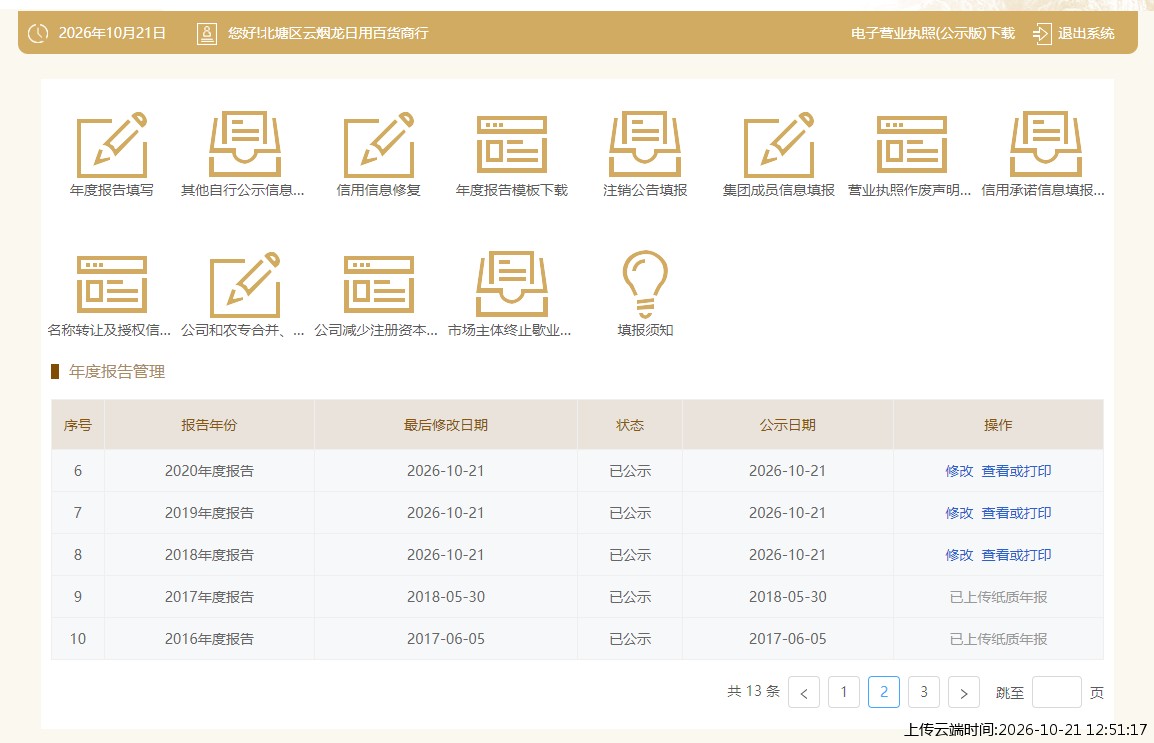The image size is (1154, 743).
Task: Click 查看或打印 for 2019年度报告
Action: 1016,513
